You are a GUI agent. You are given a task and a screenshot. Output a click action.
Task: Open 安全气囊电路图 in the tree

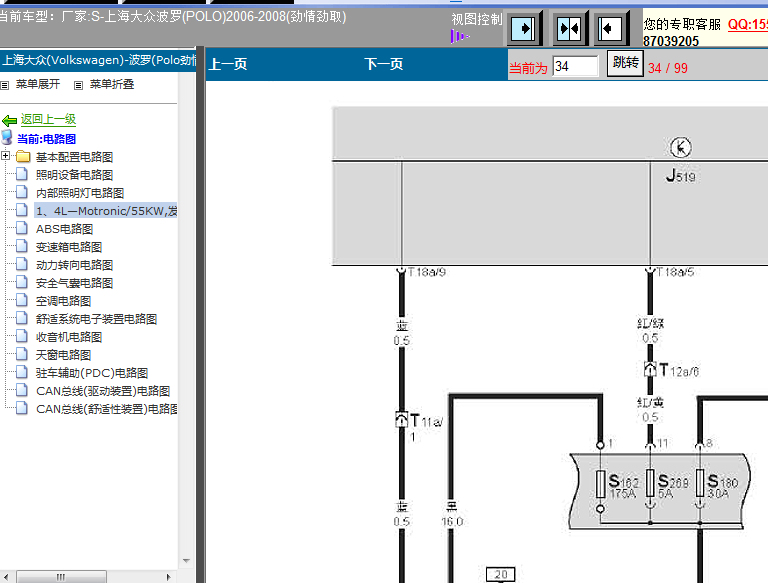[74, 283]
